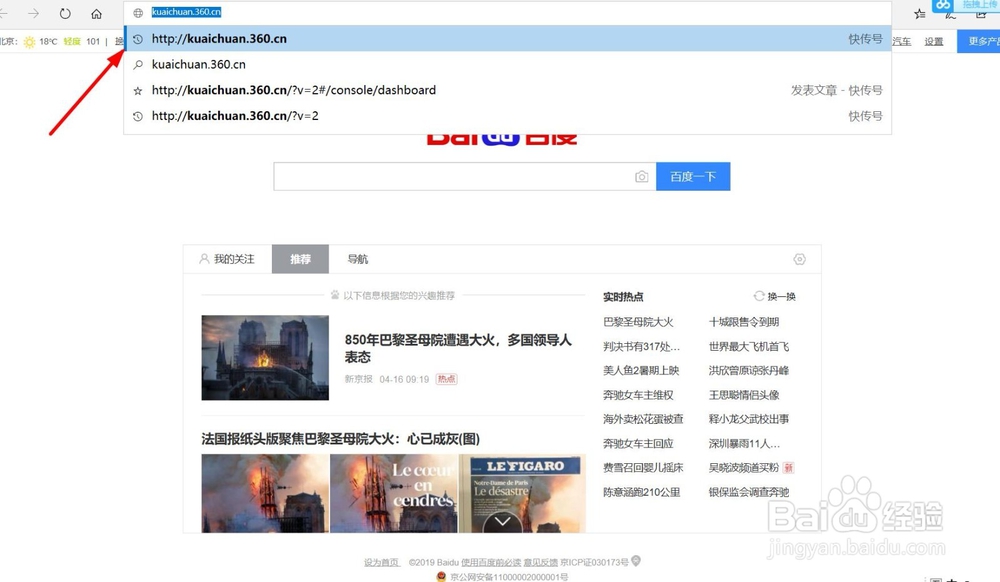Viewport: 1000px width, 582px height.
Task: Click the forward navigation arrow
Action: [34, 13]
